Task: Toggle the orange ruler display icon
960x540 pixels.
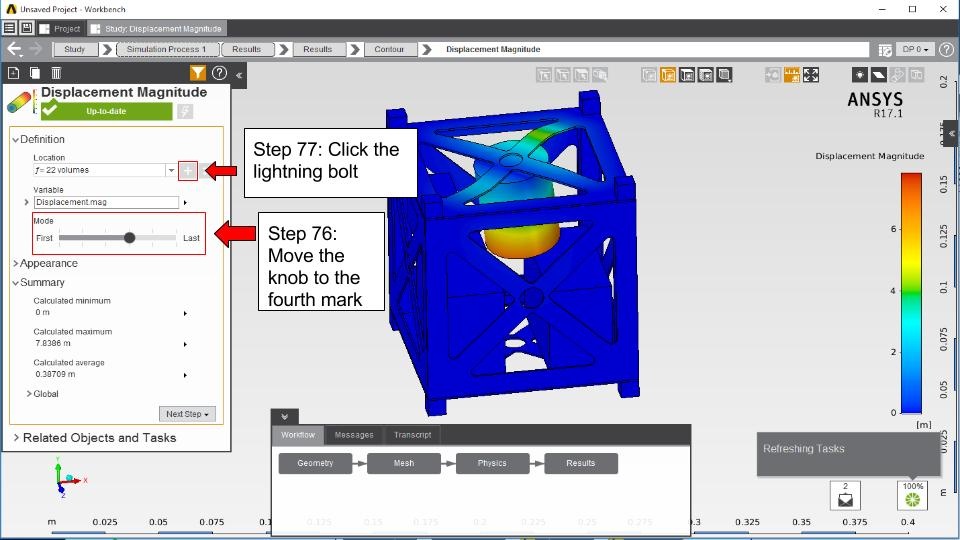Action: [x=792, y=75]
